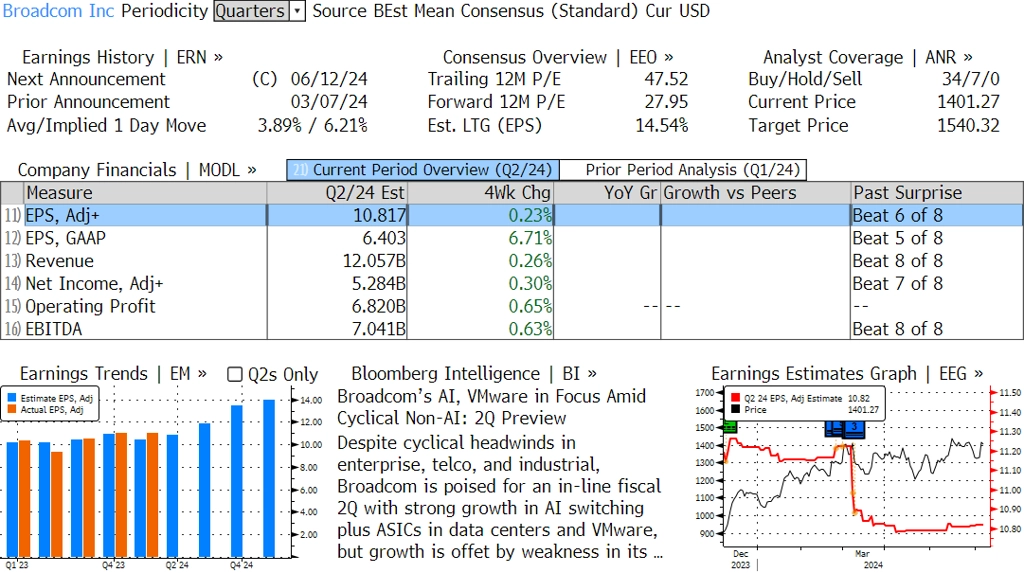Open the Broadcom Inc security link
This screenshot has height=573, width=1024.
click(x=59, y=11)
